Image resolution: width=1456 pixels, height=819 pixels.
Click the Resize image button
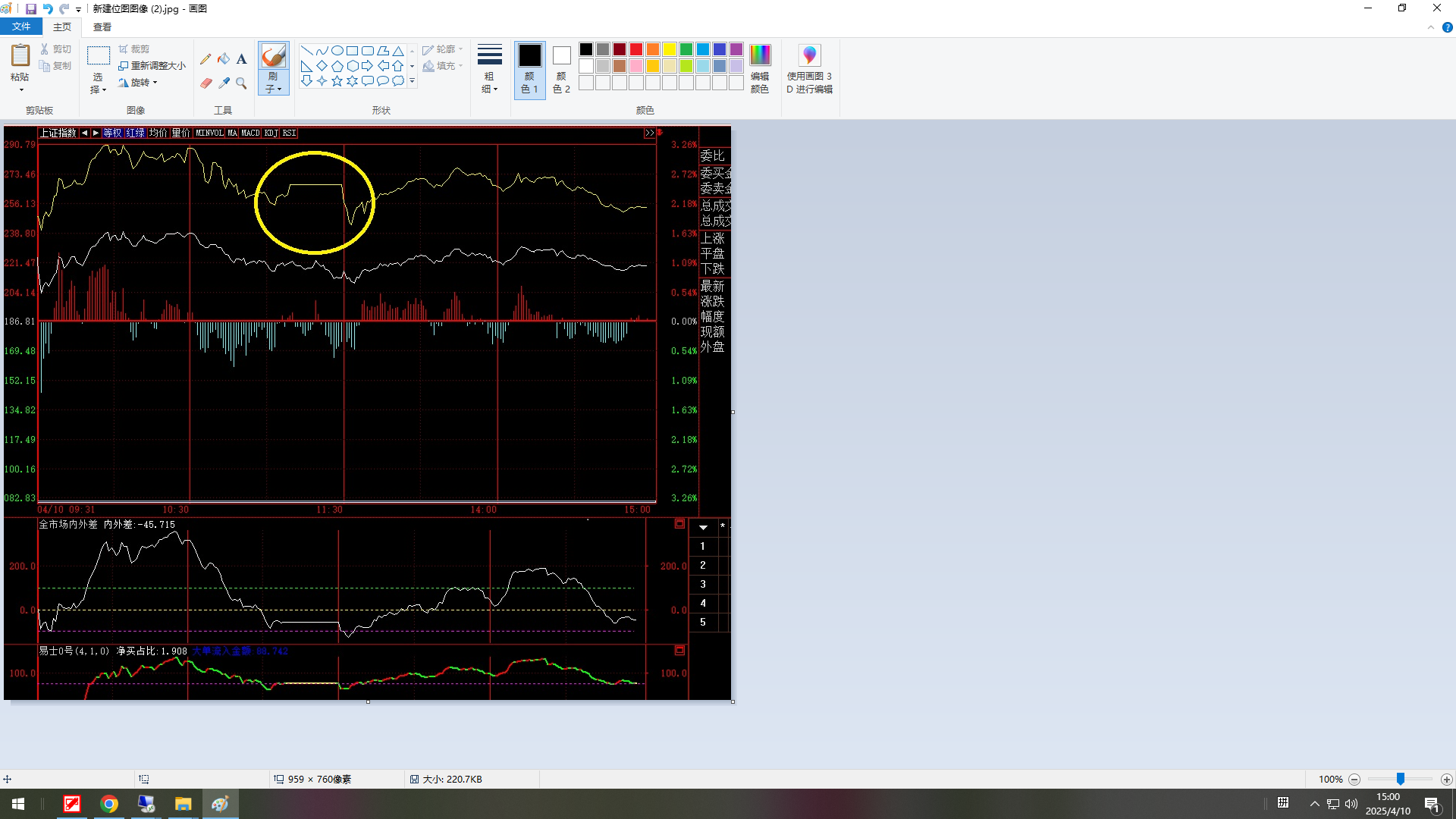(152, 65)
